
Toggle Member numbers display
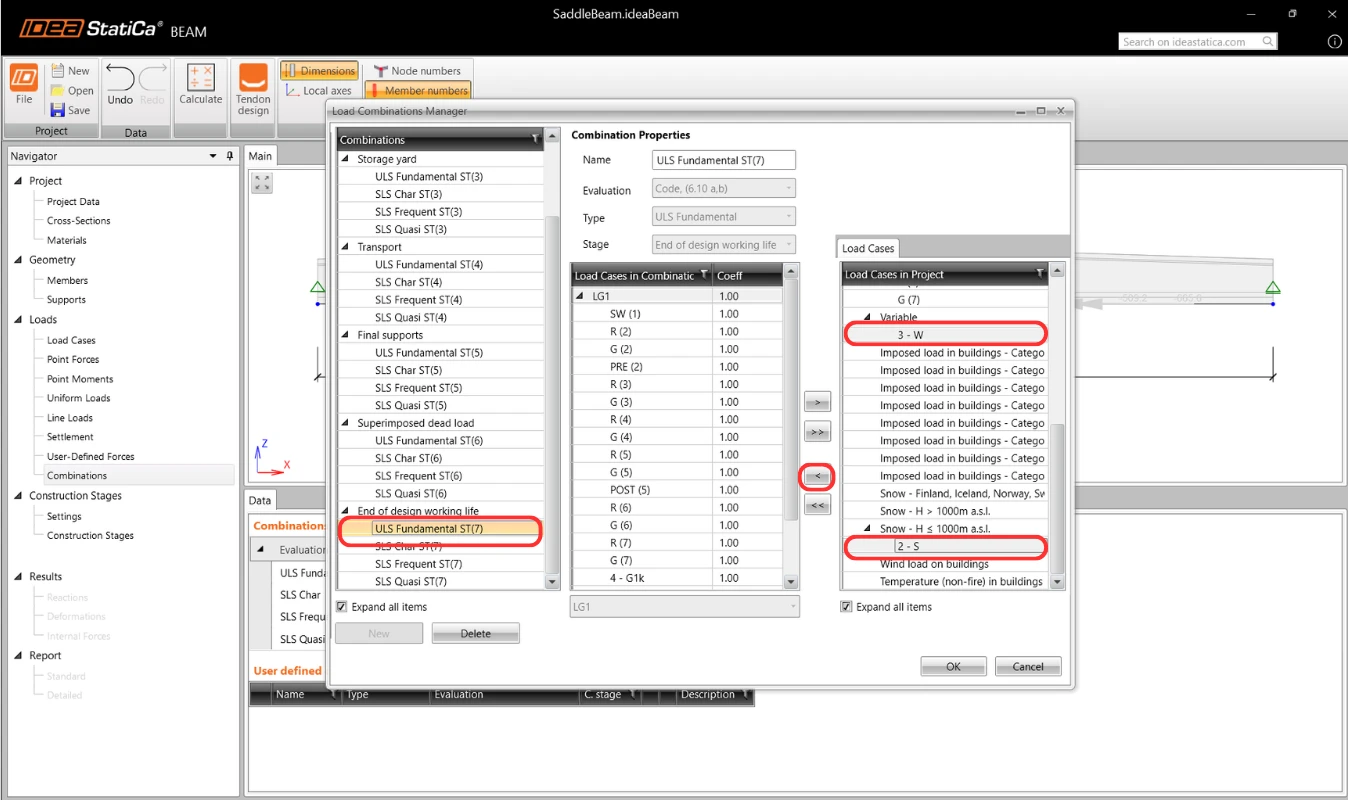(x=417, y=90)
